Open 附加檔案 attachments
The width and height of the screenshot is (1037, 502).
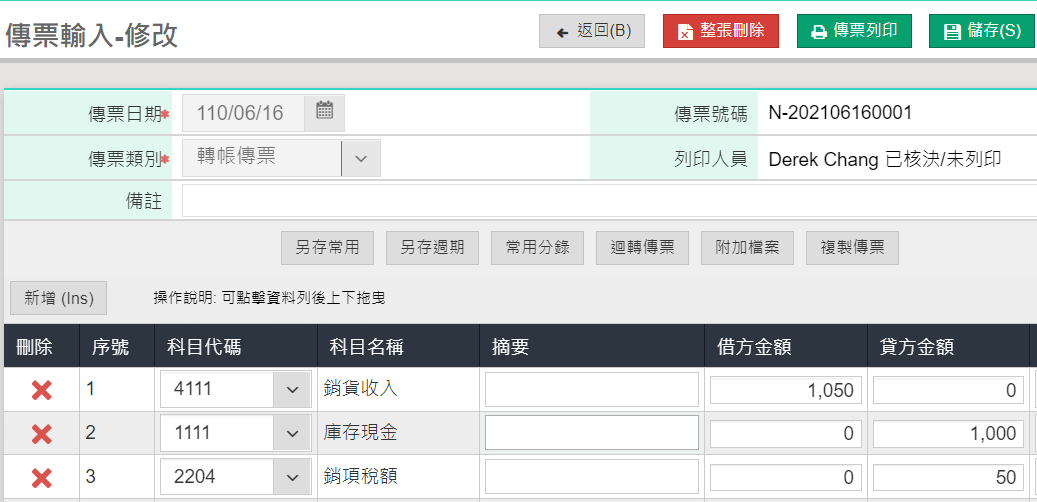747,248
